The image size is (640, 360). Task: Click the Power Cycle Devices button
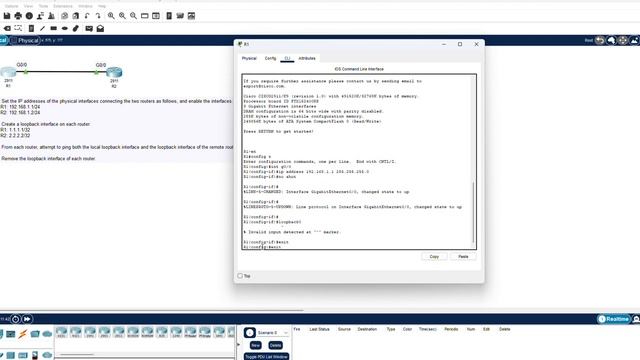pyautogui.click(x=16, y=319)
